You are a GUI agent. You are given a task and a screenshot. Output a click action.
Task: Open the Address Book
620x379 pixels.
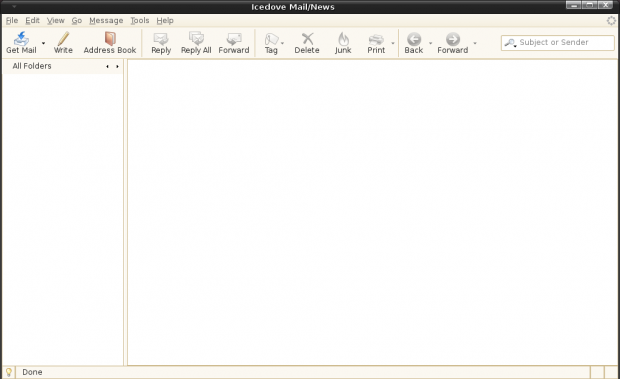click(x=110, y=39)
